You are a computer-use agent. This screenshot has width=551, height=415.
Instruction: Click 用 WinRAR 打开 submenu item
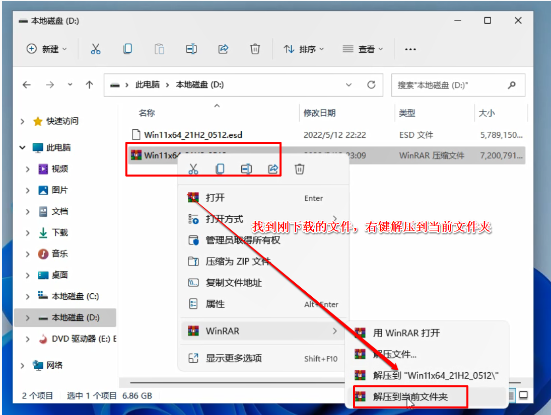[427, 333]
